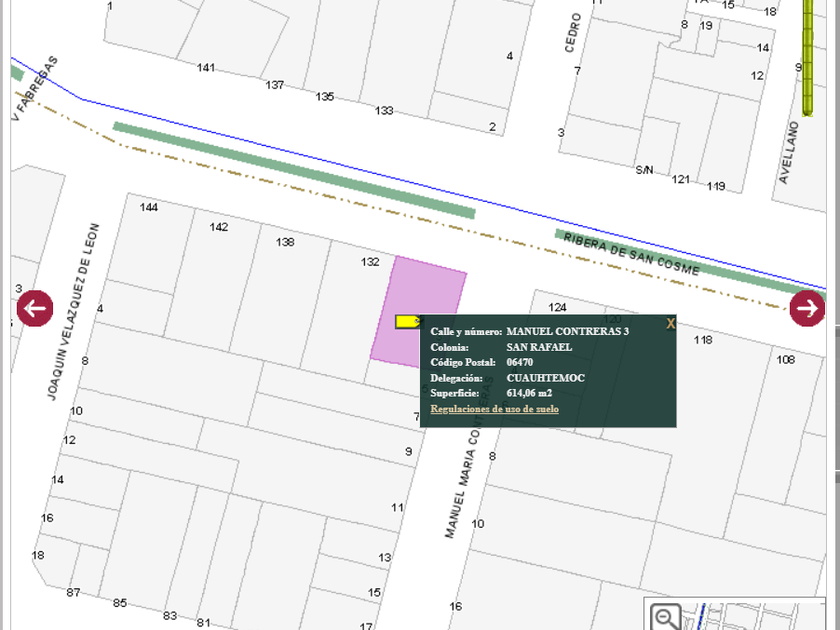Click lot 138 on the map
The image size is (840, 630).
coord(285,242)
